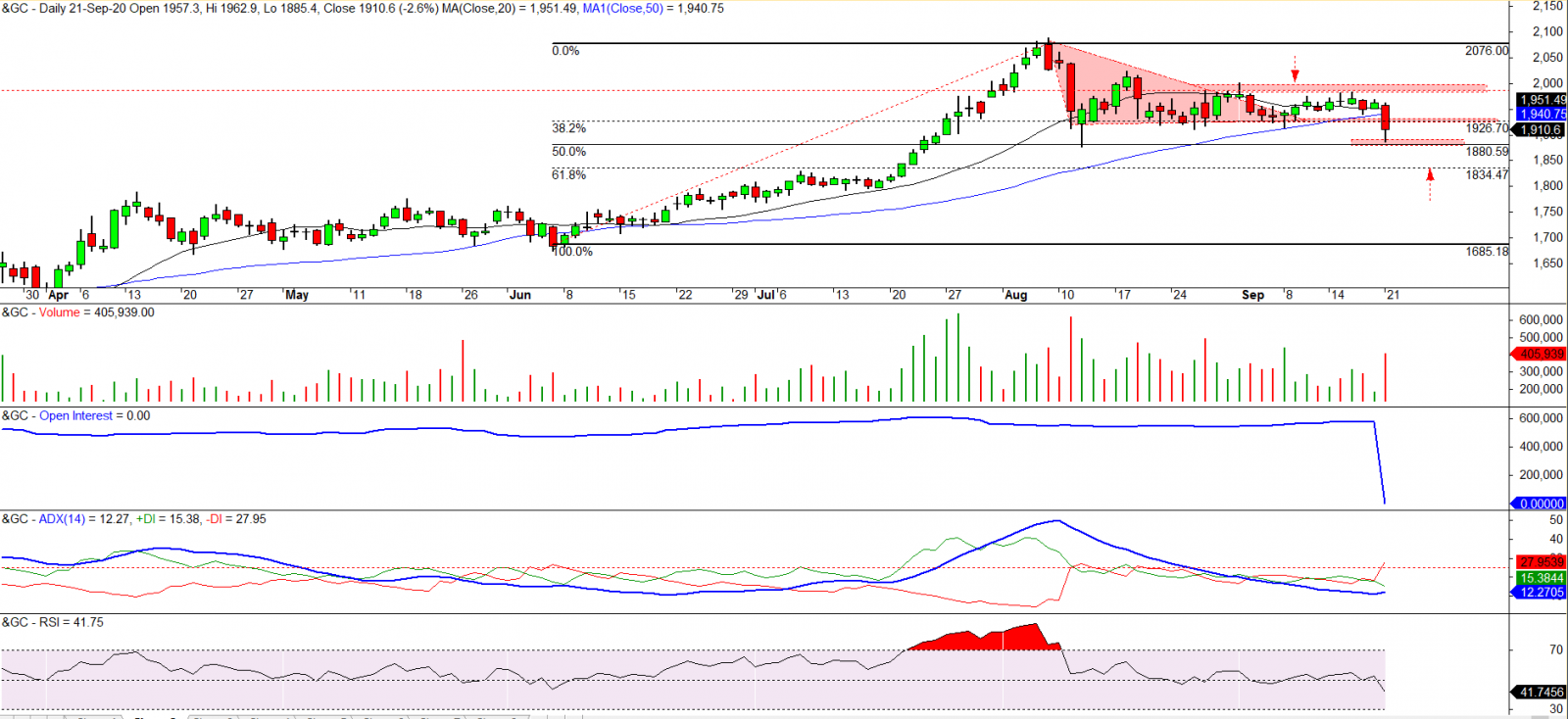Click the 1,800 price axis value

pos(1547,186)
